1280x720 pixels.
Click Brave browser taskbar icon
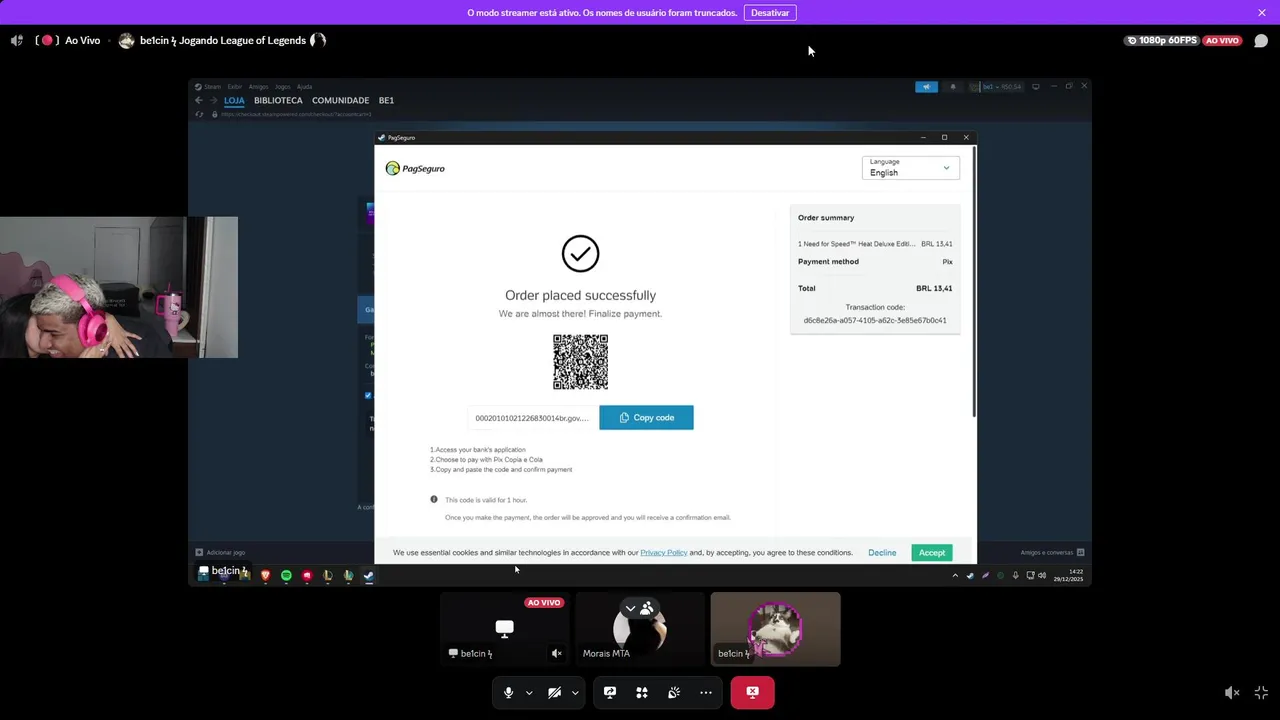(x=265, y=575)
